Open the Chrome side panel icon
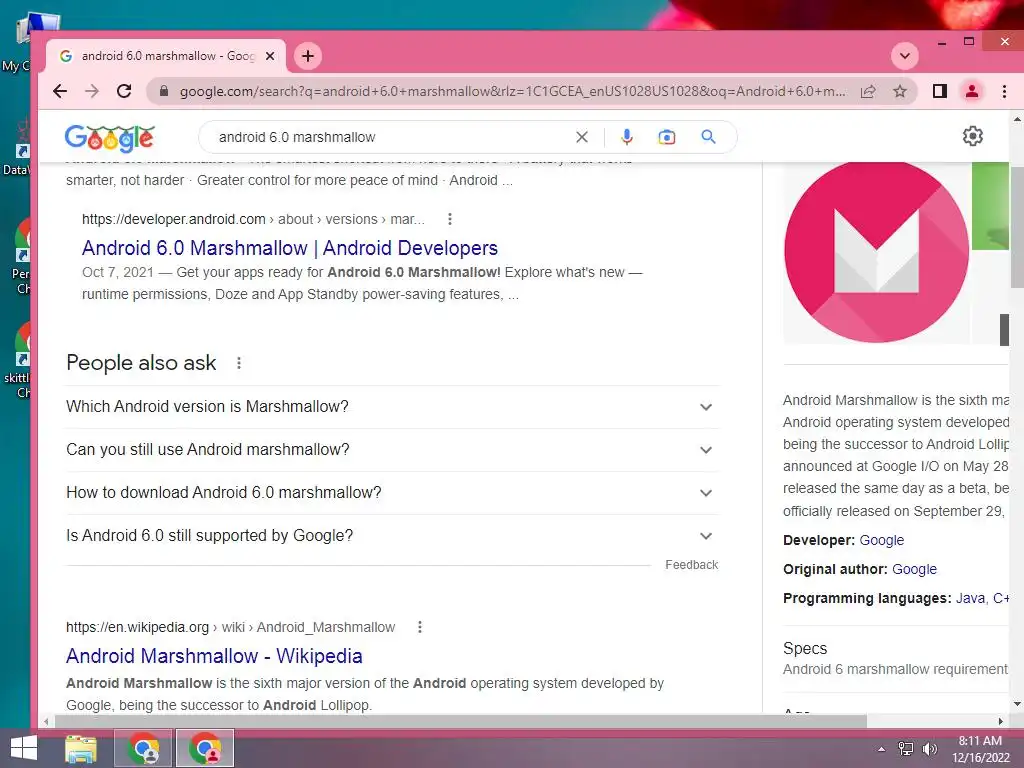 click(940, 91)
